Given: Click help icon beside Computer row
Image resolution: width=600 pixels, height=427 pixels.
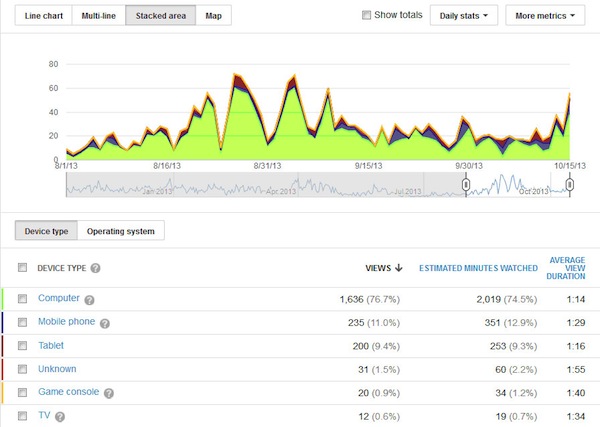Looking at the screenshot, I should click(89, 299).
